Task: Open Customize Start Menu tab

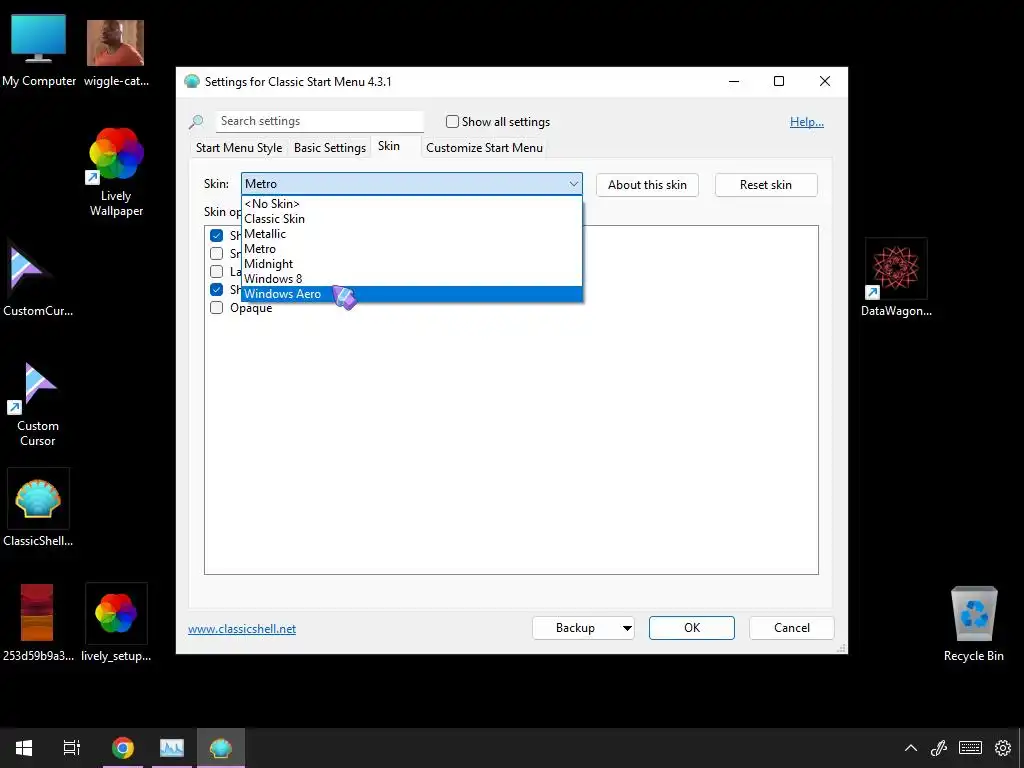Action: [485, 148]
